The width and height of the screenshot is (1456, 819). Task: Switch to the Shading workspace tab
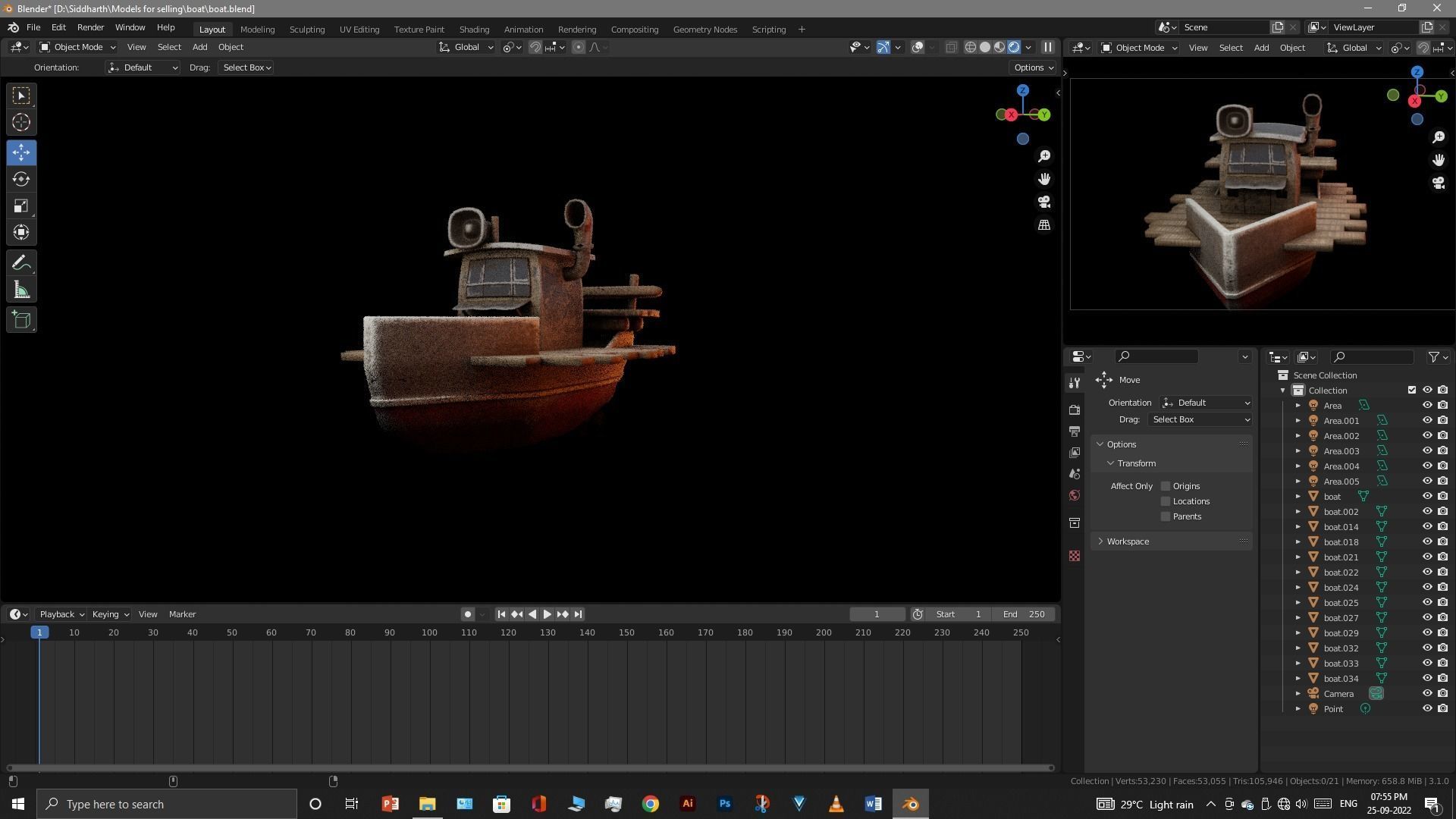click(474, 29)
